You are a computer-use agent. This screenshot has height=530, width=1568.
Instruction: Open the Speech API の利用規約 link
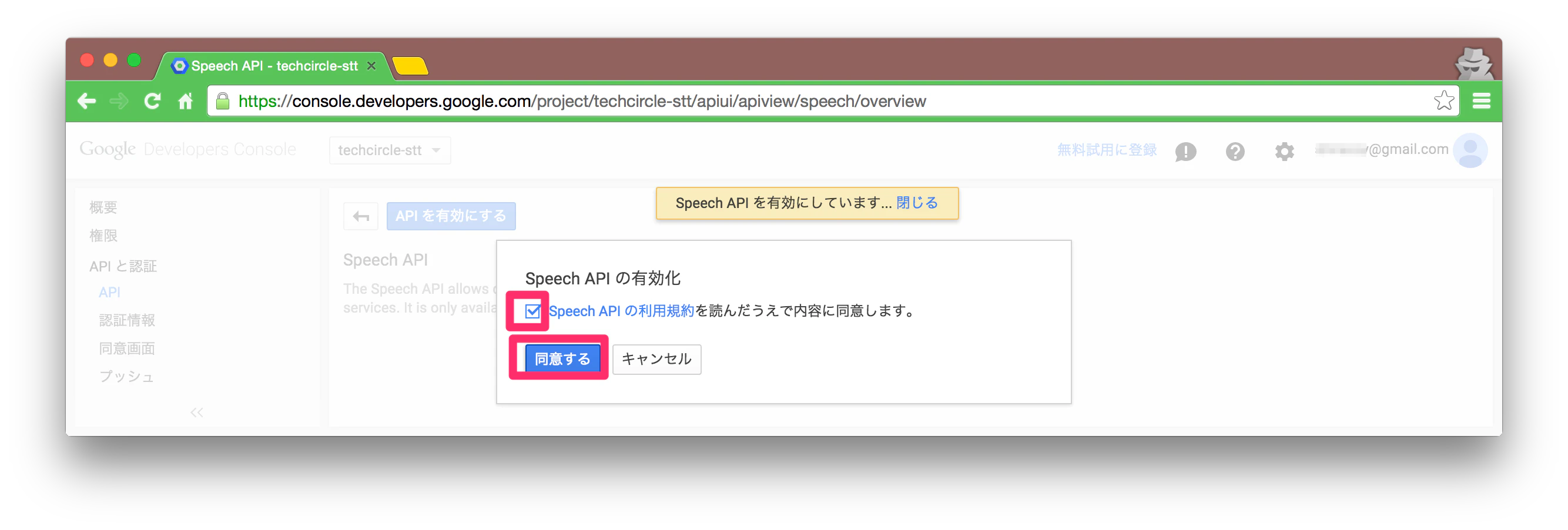621,311
